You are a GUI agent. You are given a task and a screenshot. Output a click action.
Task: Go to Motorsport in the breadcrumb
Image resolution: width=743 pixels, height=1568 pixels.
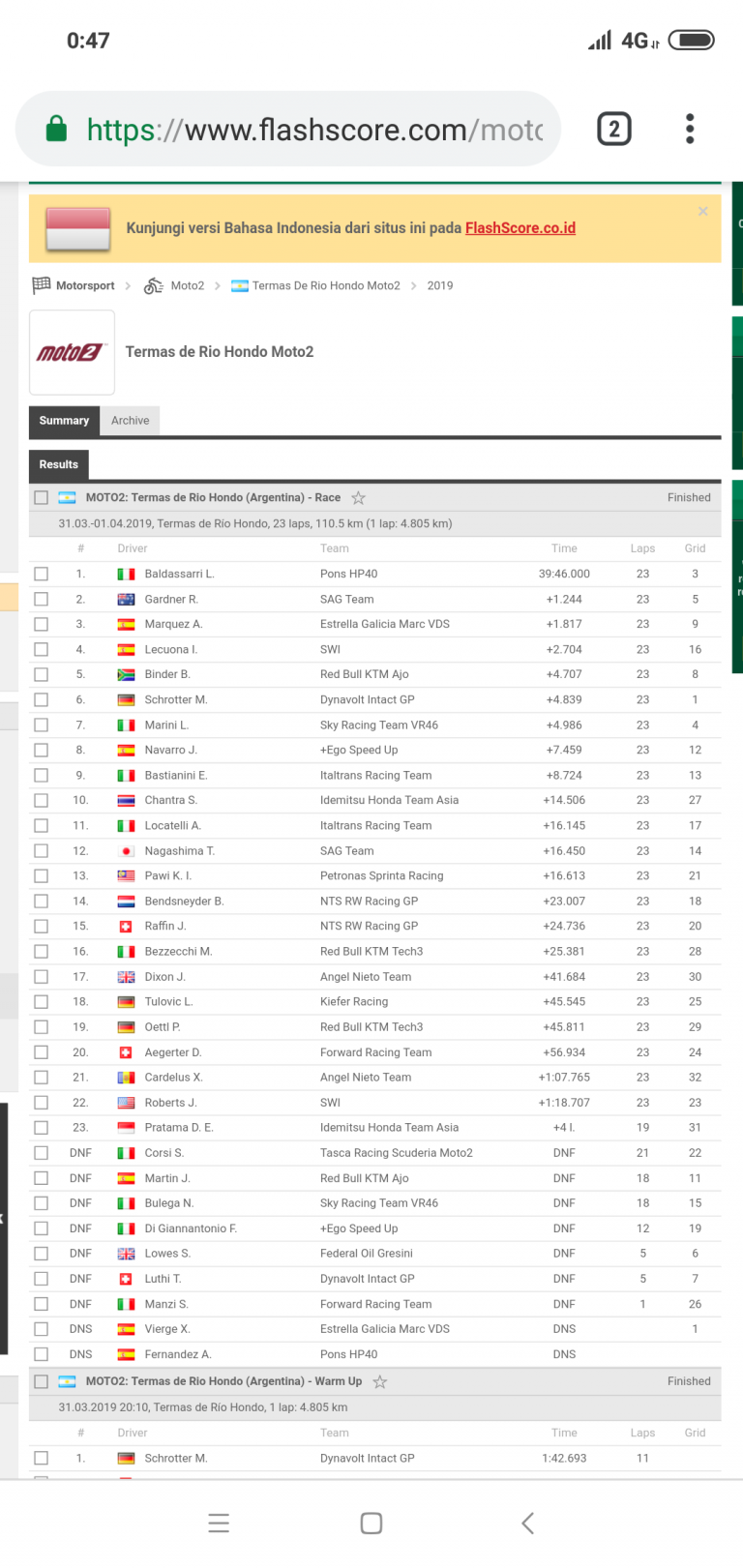click(x=85, y=286)
